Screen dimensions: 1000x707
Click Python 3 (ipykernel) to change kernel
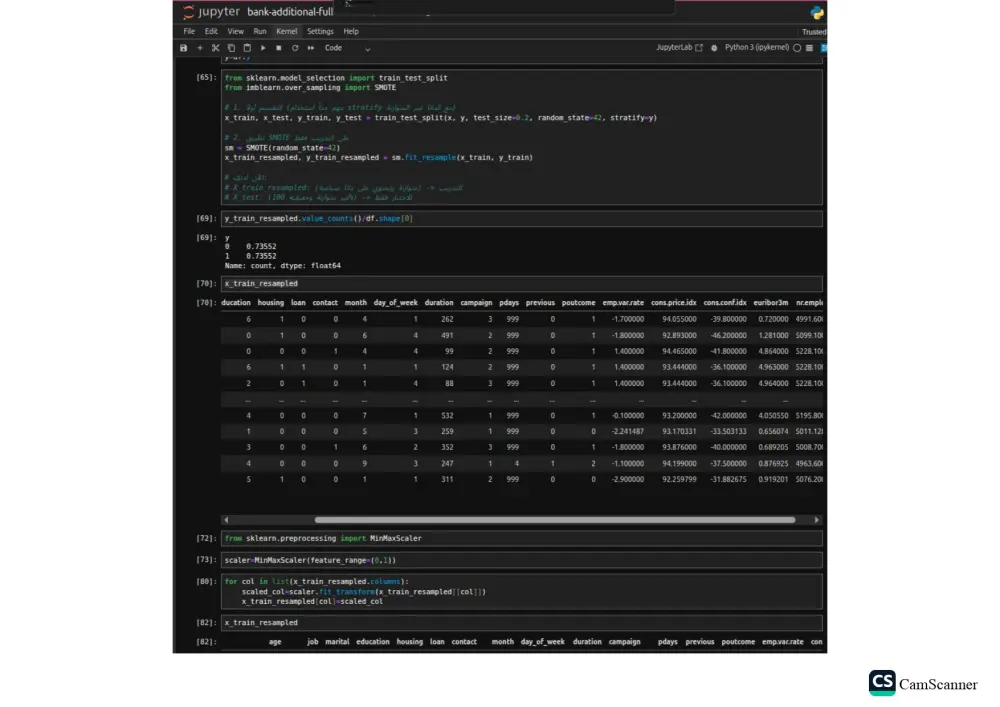[755, 47]
